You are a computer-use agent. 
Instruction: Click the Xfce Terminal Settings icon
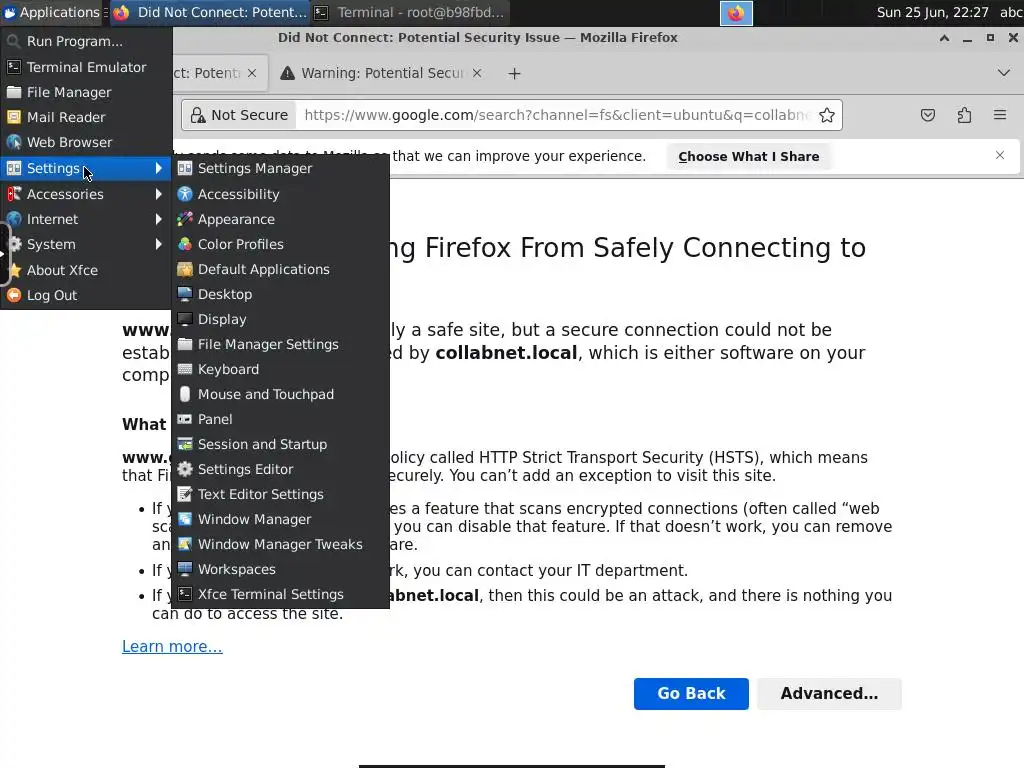coord(185,594)
